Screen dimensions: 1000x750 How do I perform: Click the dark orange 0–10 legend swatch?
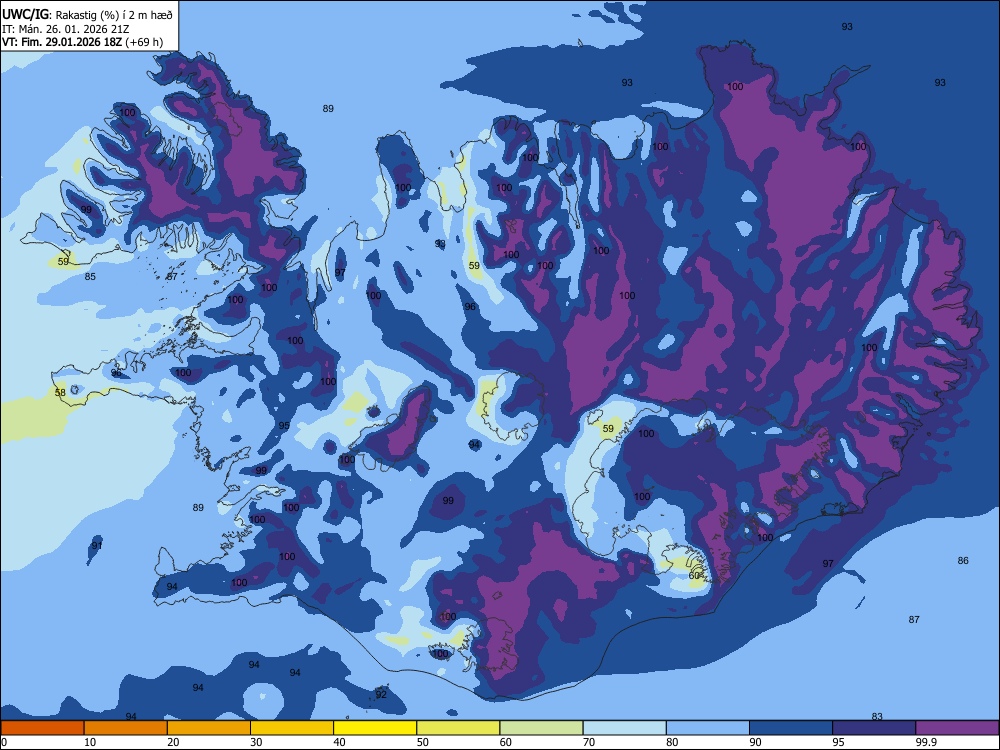(42, 728)
